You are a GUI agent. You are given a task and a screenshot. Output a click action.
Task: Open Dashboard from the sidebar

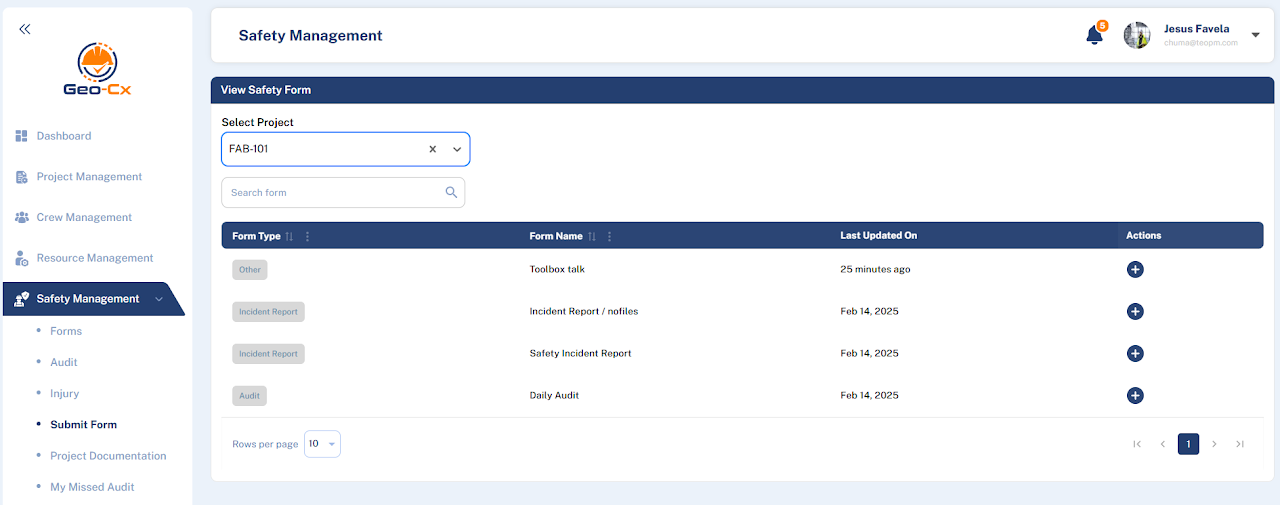pyautogui.click(x=63, y=136)
